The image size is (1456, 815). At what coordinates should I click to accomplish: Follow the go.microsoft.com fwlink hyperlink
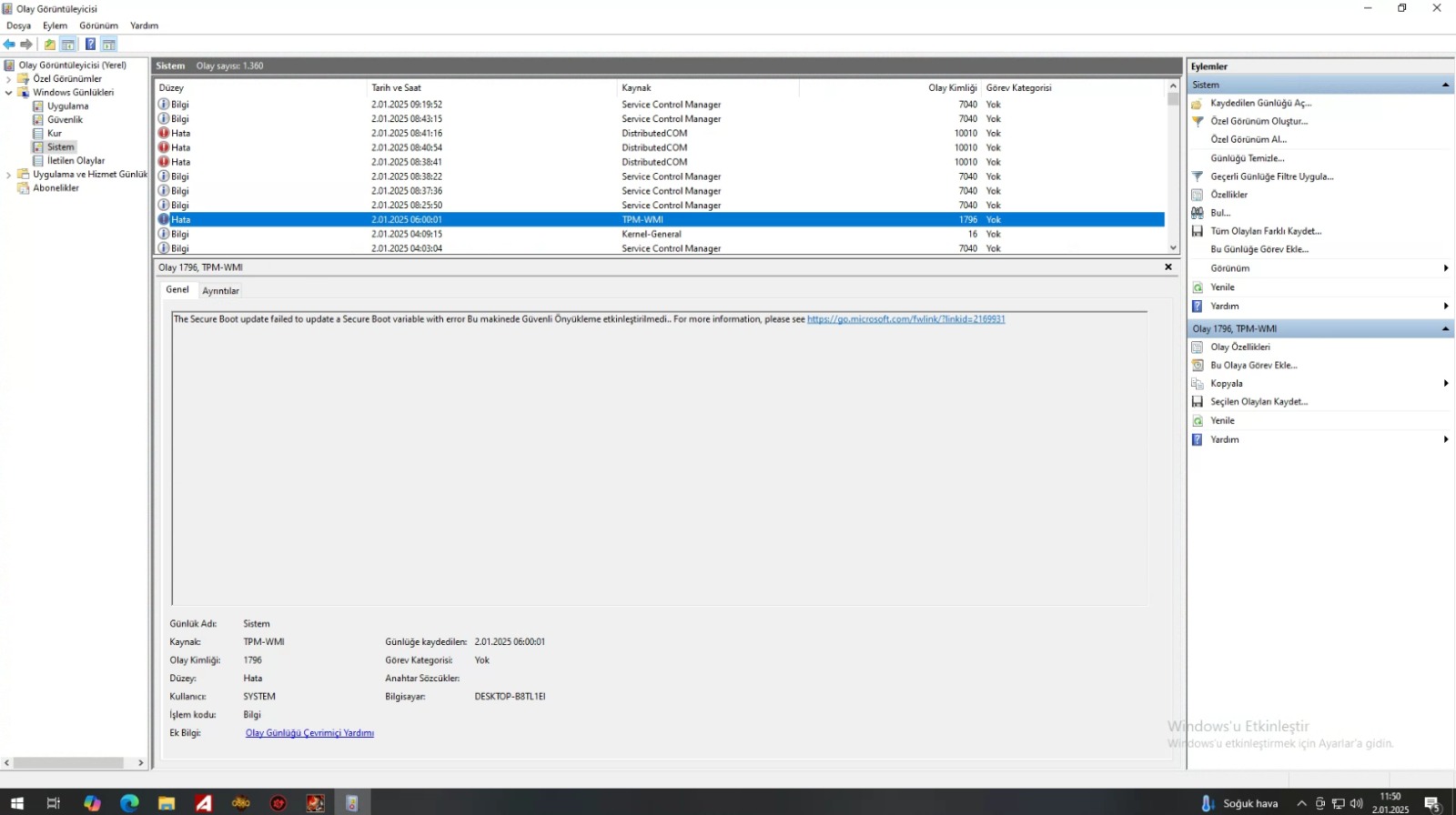[905, 319]
